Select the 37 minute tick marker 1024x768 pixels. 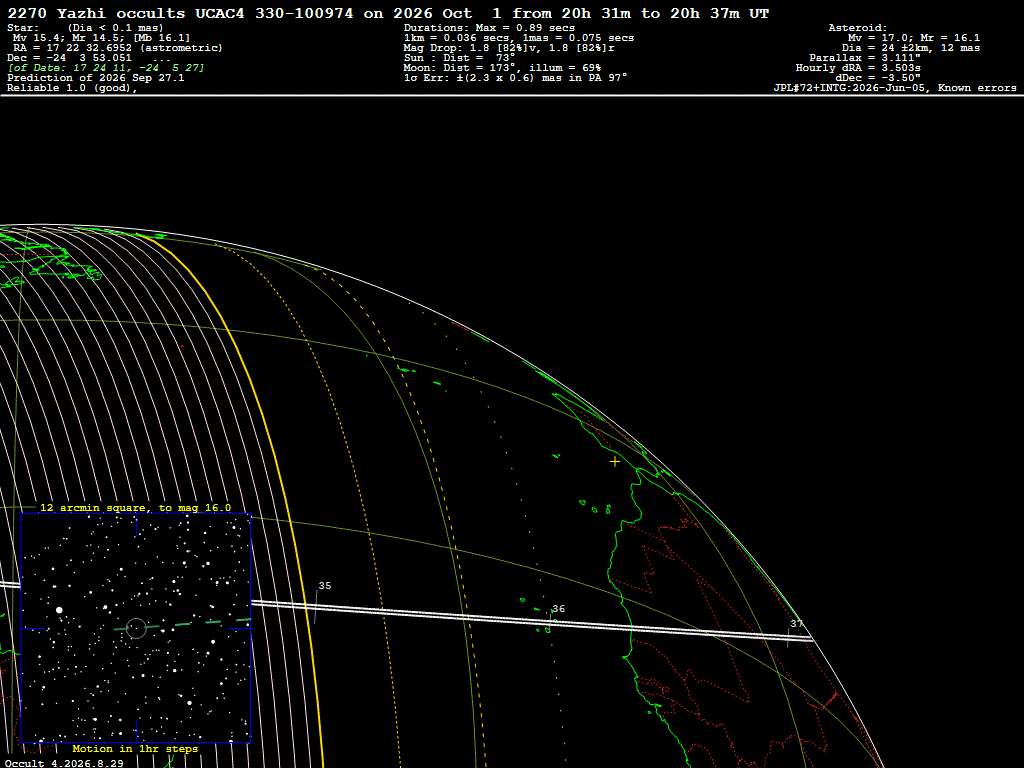tap(796, 624)
